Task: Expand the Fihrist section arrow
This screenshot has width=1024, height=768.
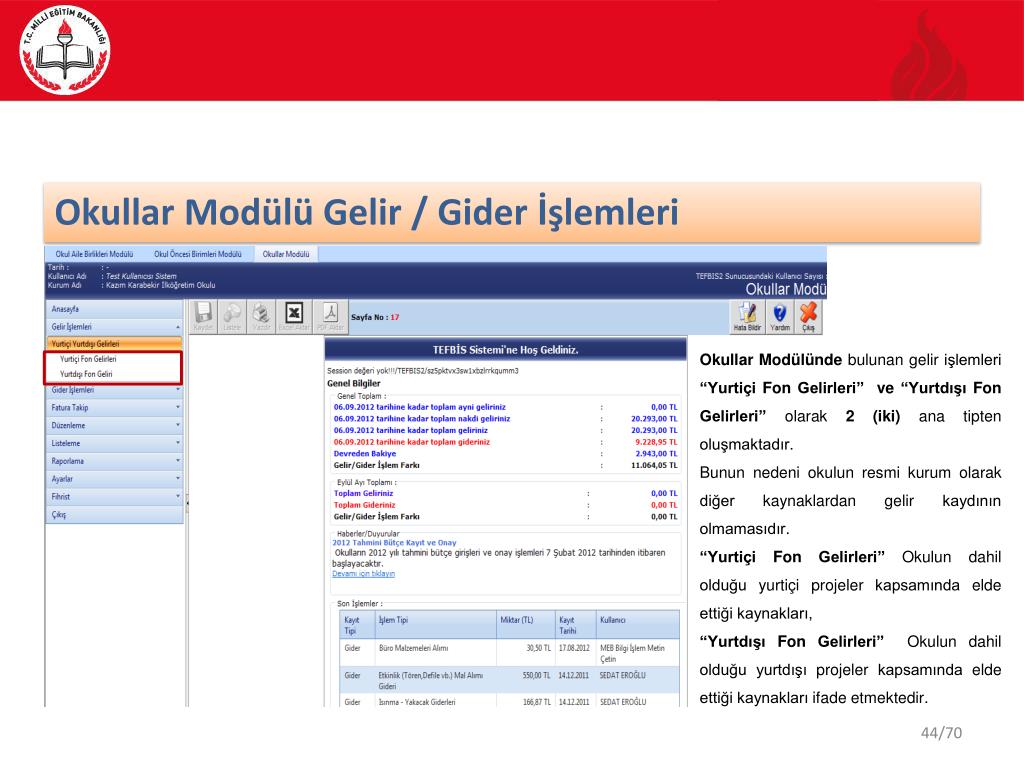Action: click(x=178, y=496)
